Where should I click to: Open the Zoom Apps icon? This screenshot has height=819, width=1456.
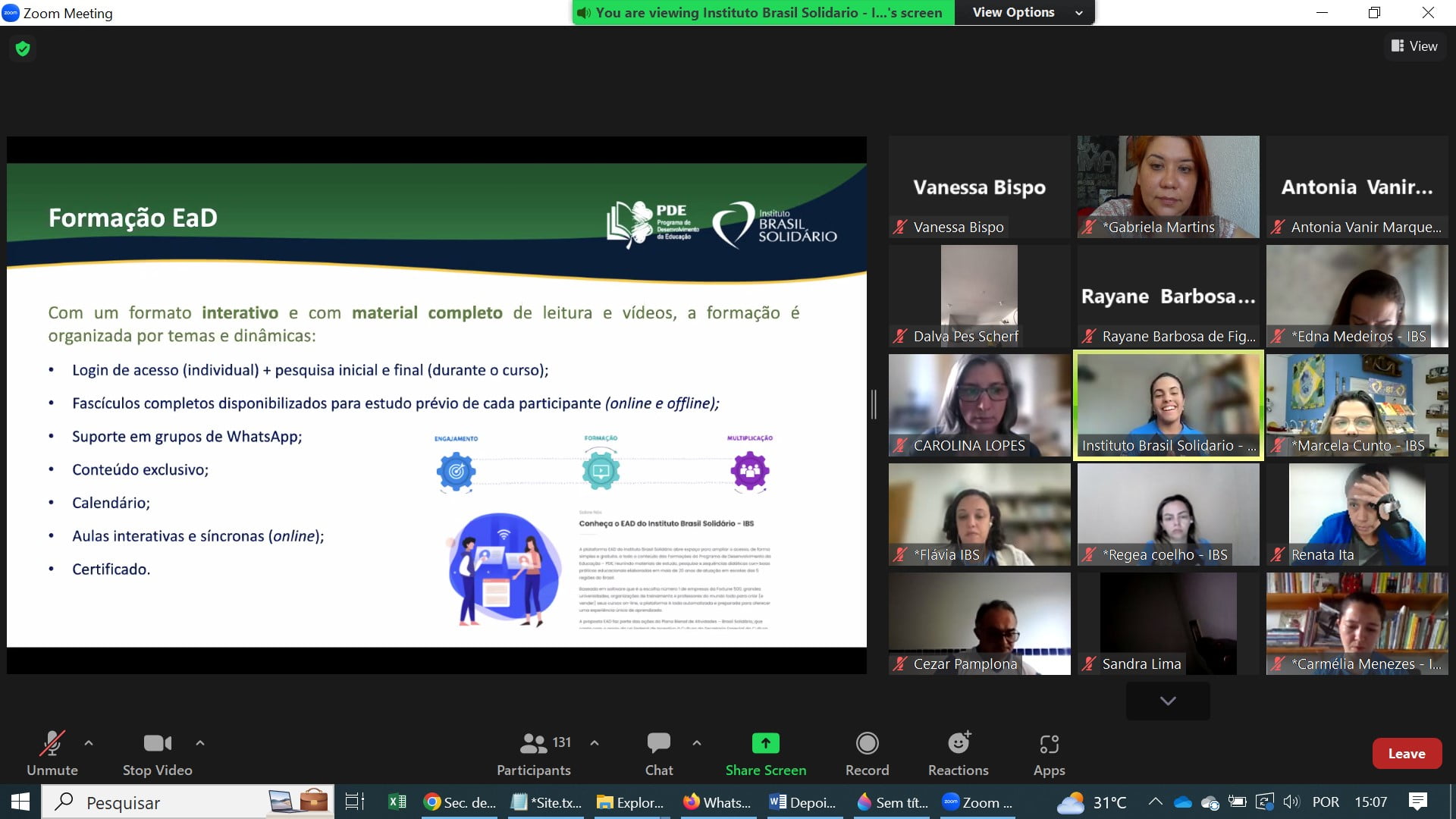coord(1049,743)
